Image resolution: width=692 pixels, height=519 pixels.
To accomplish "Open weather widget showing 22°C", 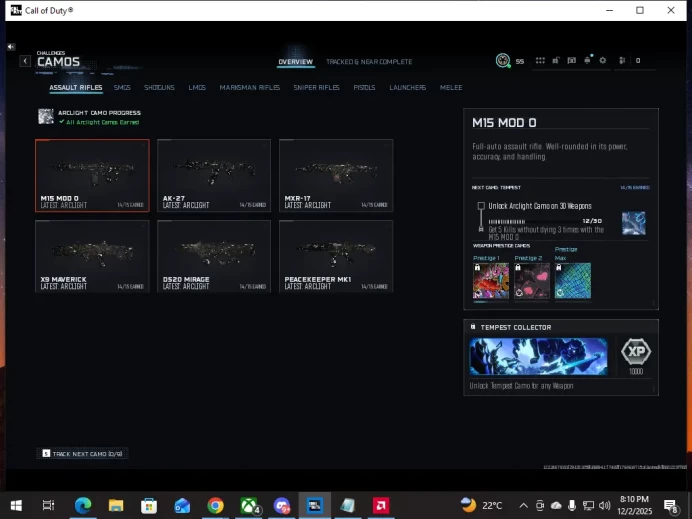I will tap(481, 505).
